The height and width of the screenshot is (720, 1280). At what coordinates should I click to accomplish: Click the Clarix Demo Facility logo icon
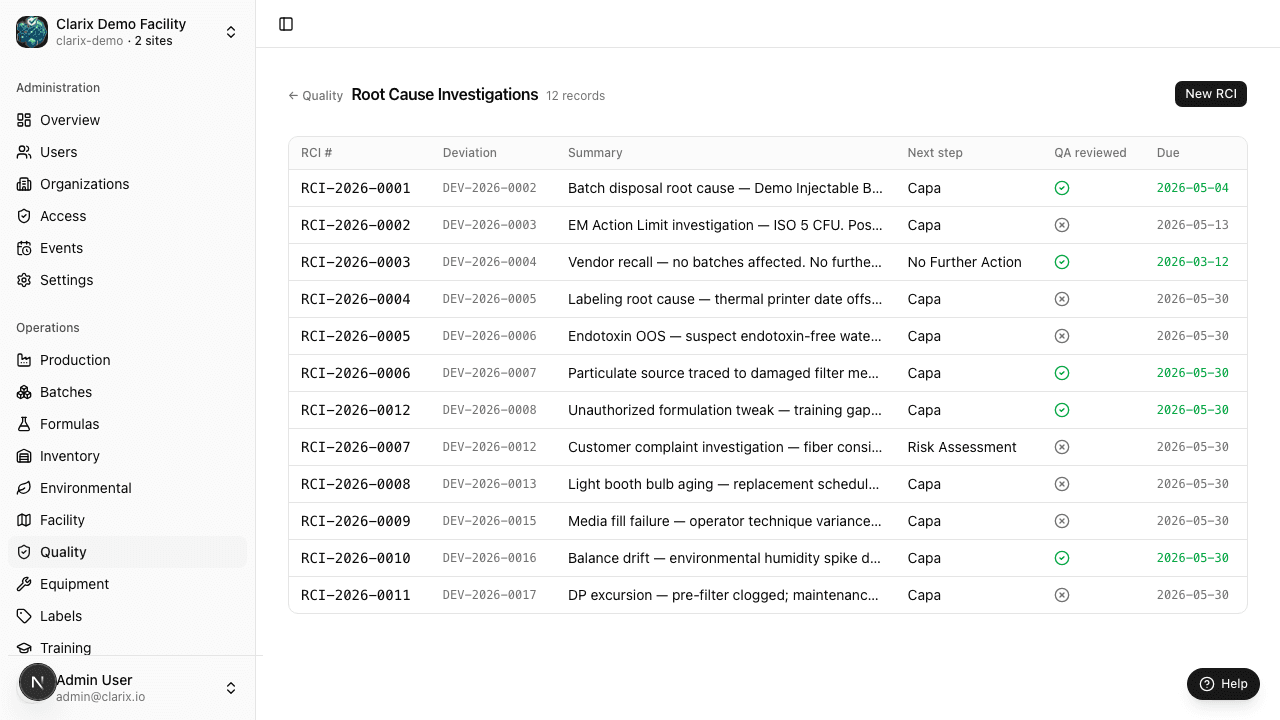click(32, 32)
